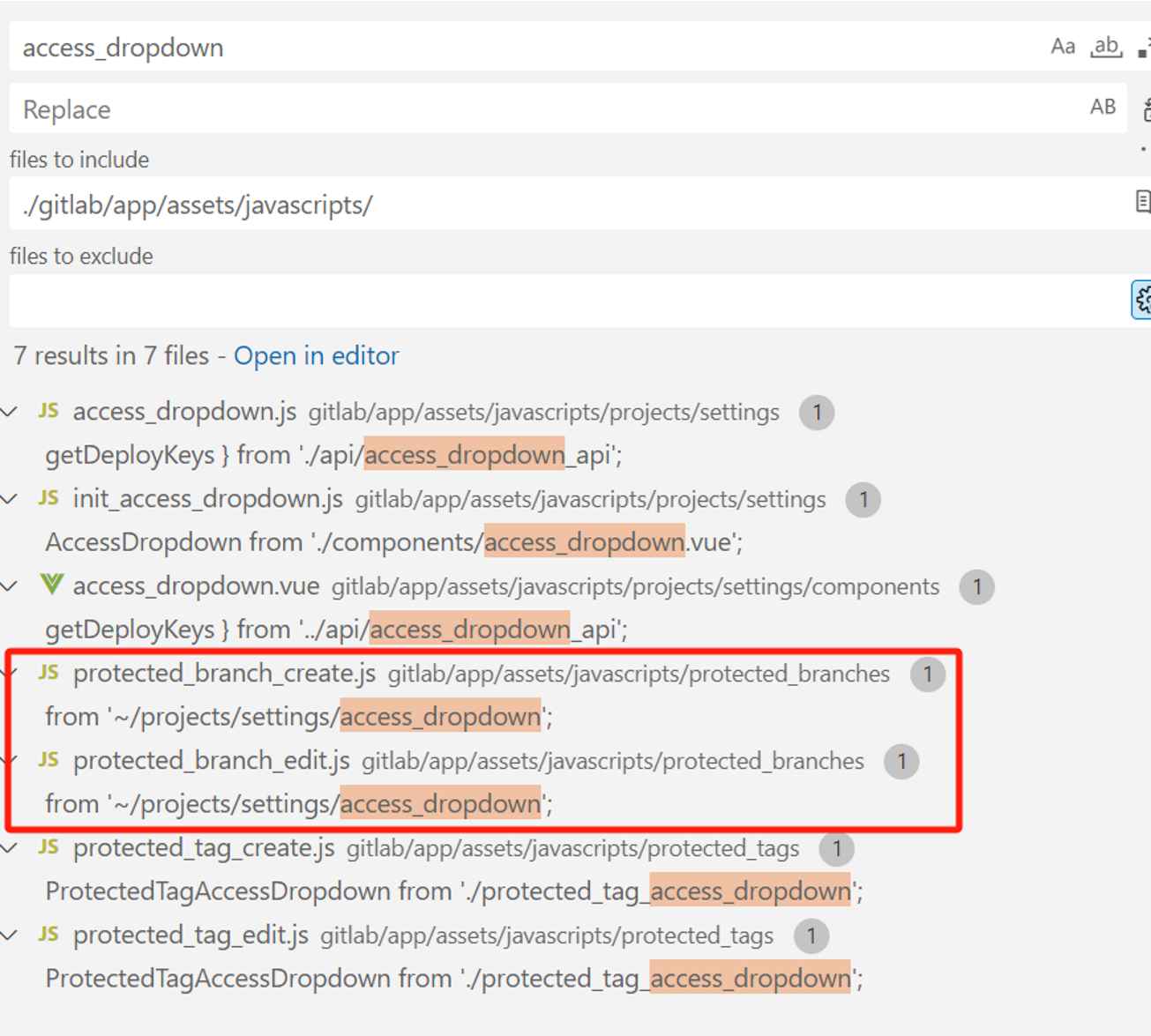Click JS icon of protected_tag_create.js

tap(49, 847)
